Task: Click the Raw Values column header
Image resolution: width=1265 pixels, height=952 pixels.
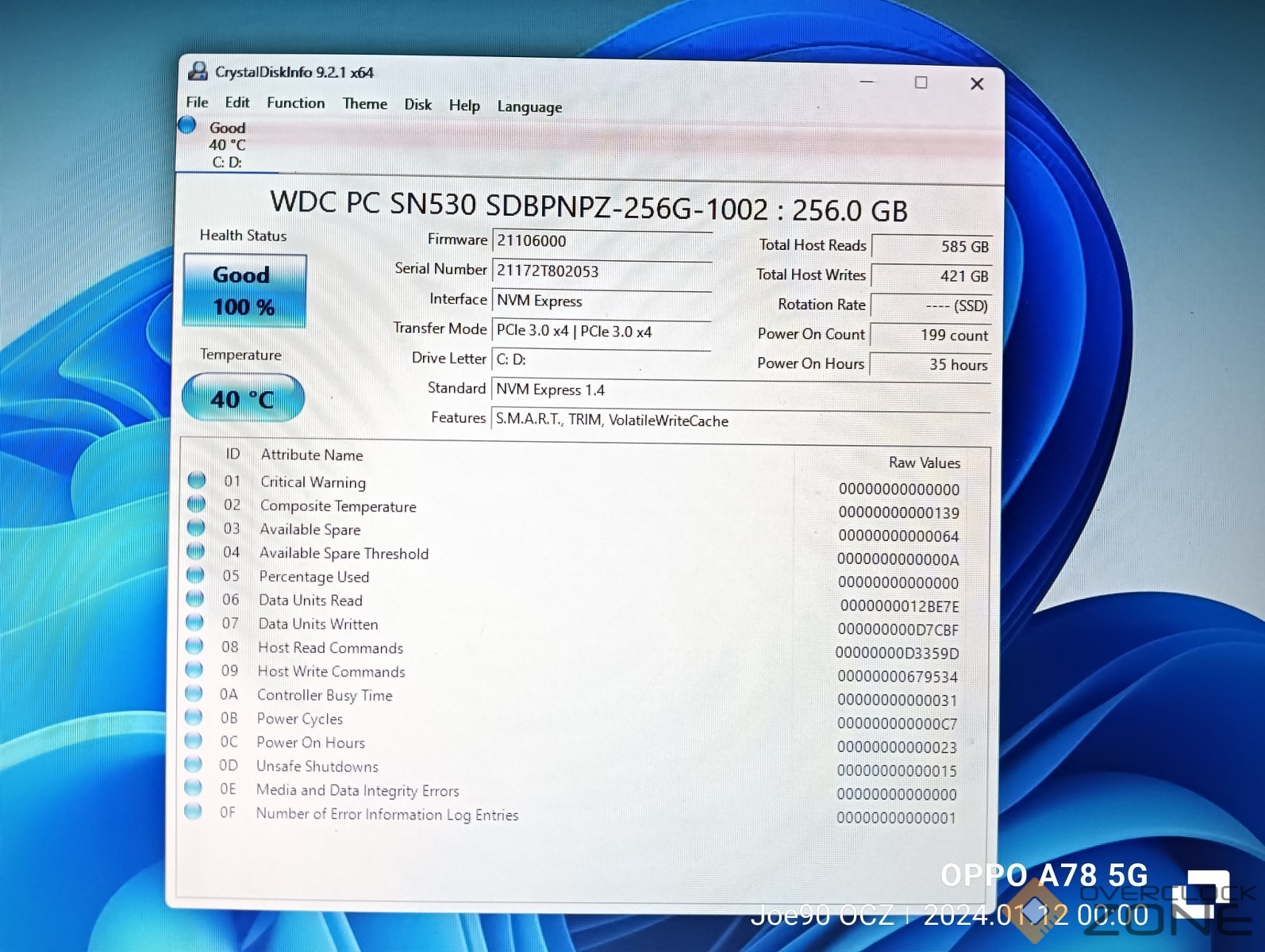Action: point(925,463)
